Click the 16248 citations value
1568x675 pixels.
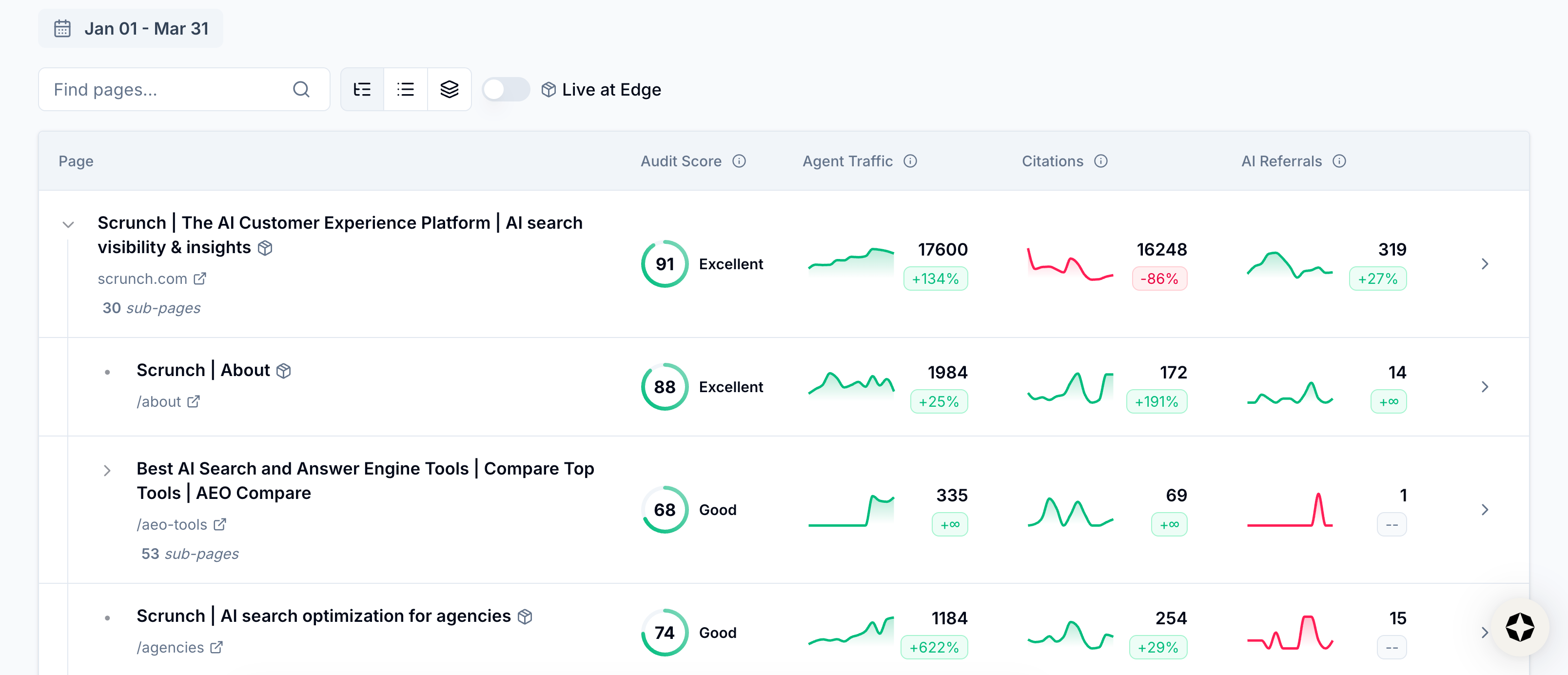click(1161, 250)
